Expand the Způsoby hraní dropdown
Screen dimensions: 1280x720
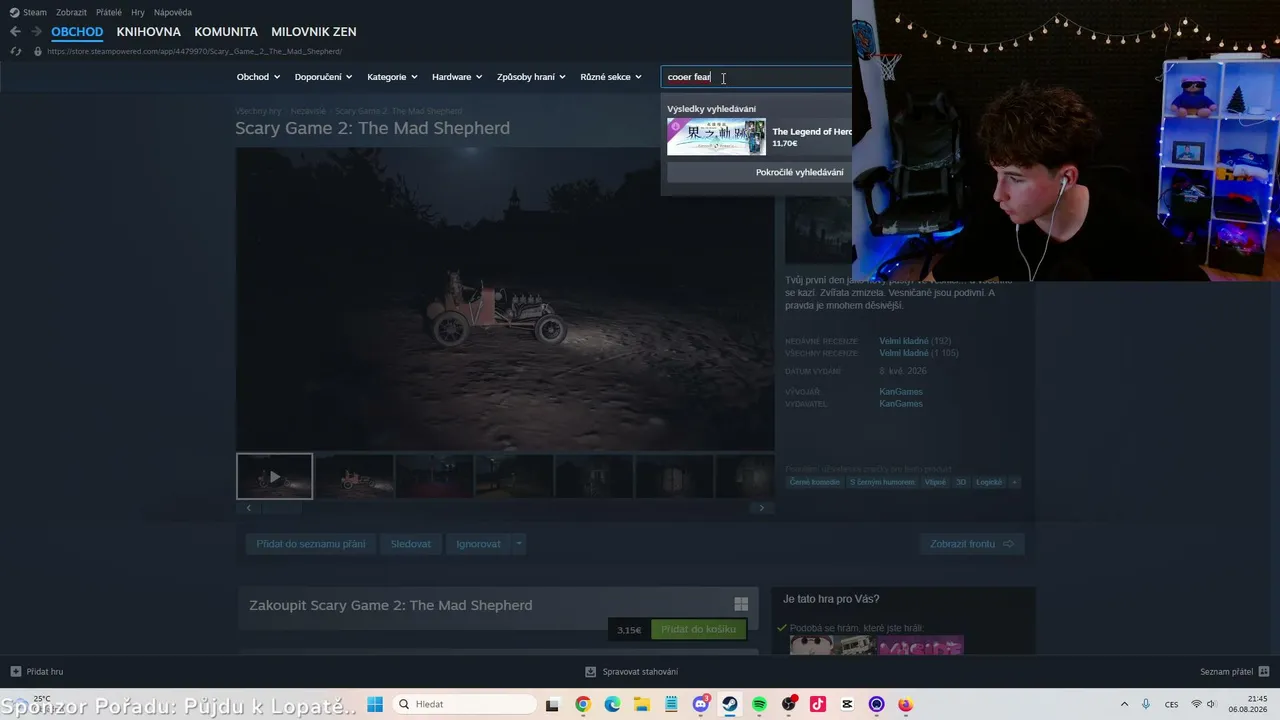click(531, 77)
